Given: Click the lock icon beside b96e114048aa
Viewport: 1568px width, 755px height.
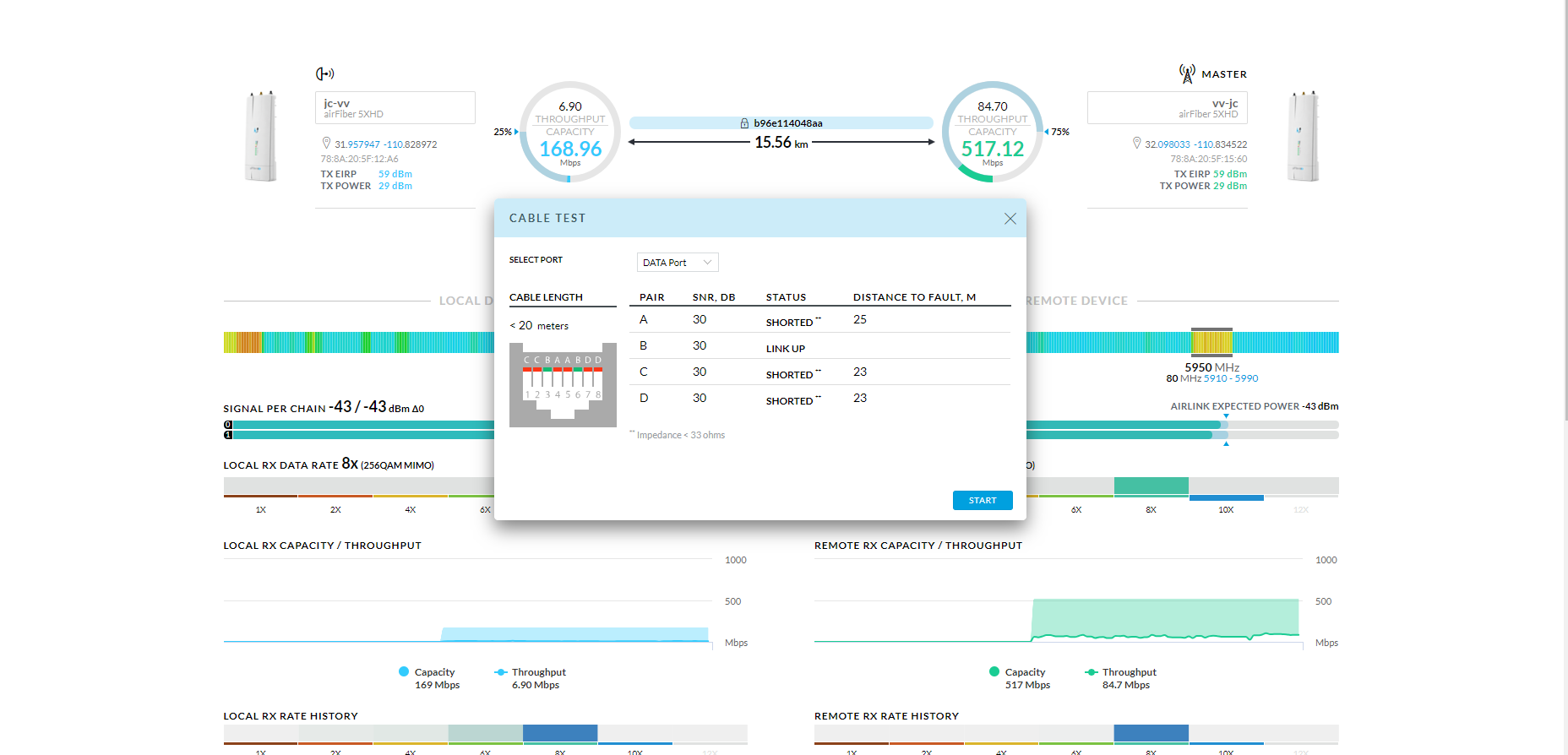Looking at the screenshot, I should (744, 123).
